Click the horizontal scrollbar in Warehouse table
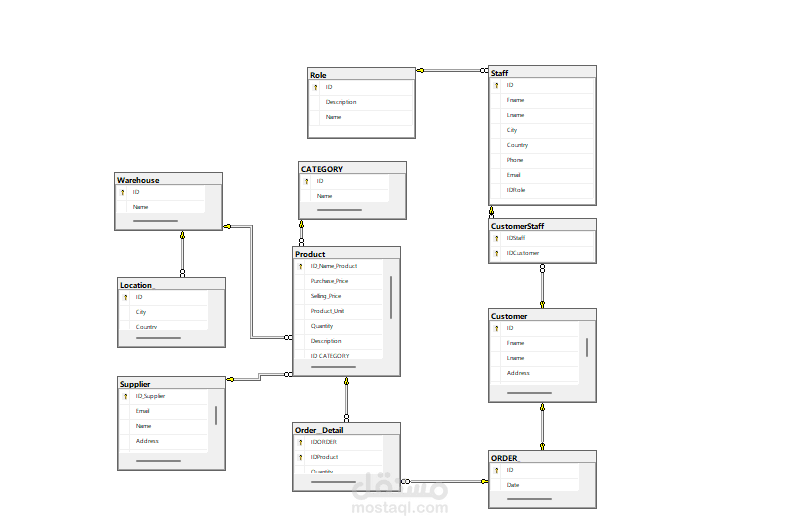 point(155,221)
